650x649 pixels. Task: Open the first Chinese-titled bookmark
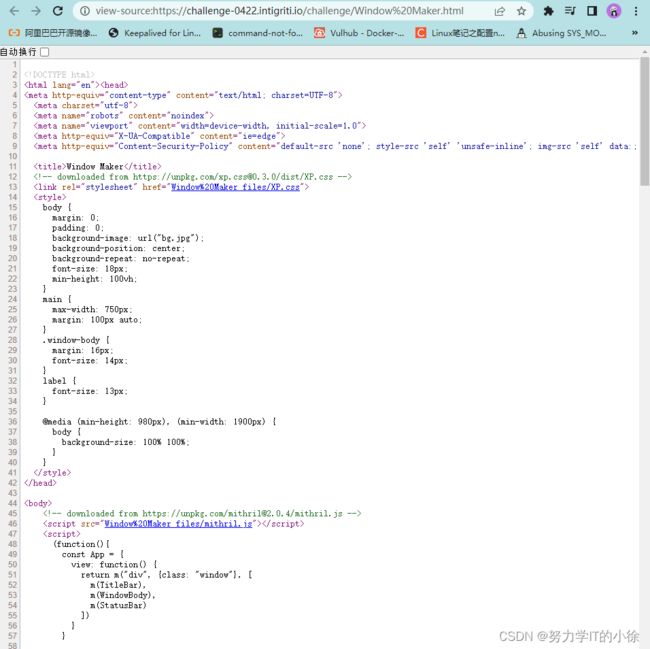tap(53, 33)
